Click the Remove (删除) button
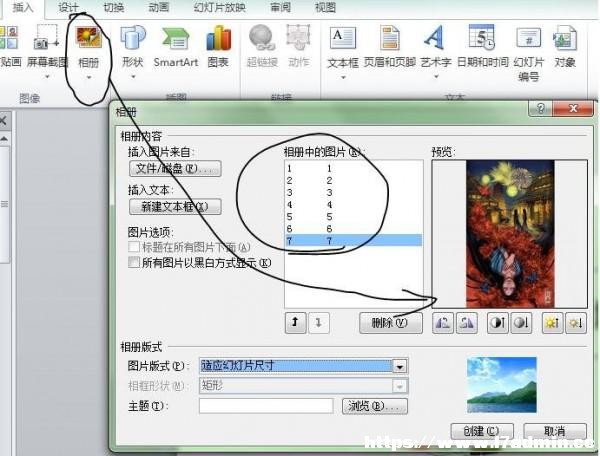The height and width of the screenshot is (456, 600). (x=391, y=323)
